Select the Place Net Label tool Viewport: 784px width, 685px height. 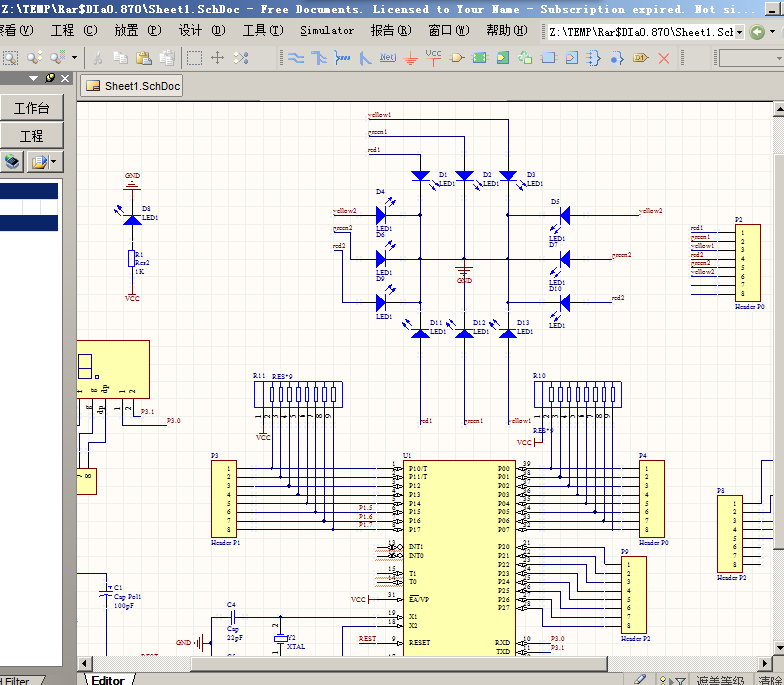tap(387, 58)
